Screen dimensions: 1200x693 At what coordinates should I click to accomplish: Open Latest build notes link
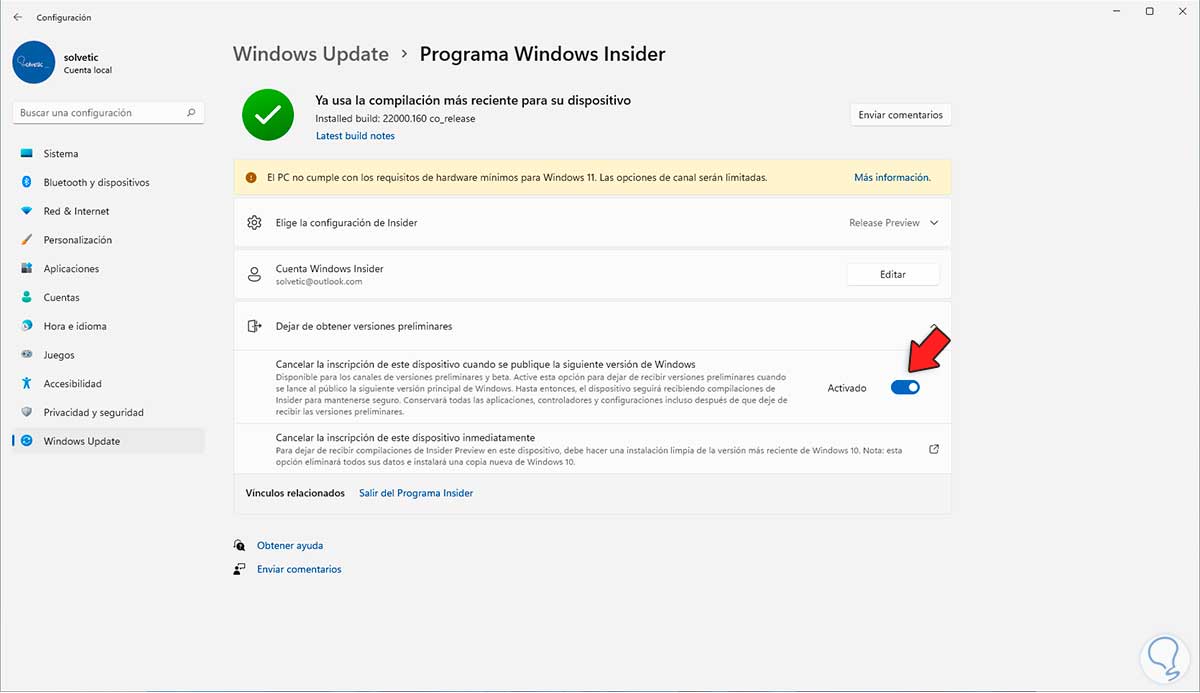[x=355, y=136]
